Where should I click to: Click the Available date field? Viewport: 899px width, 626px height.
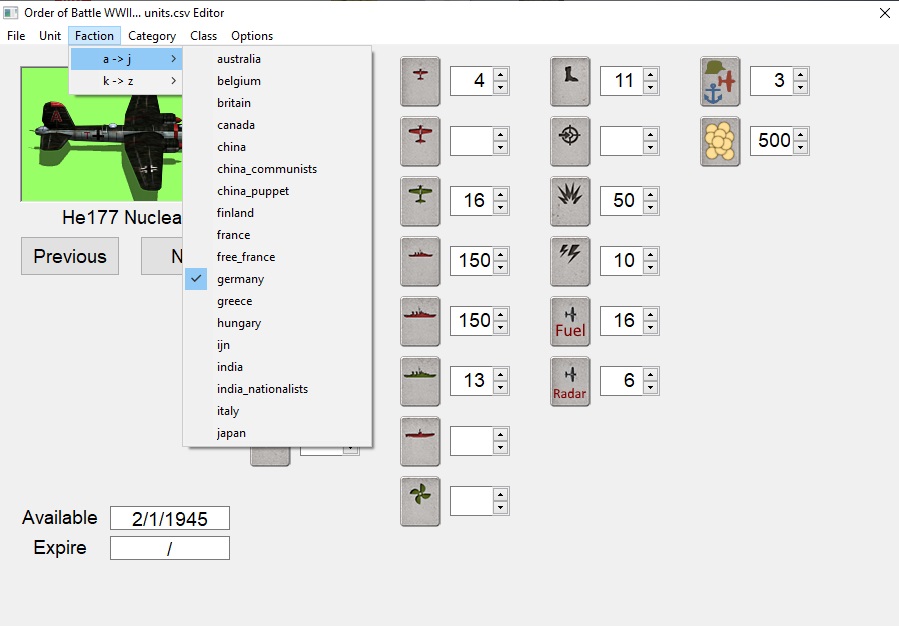click(170, 518)
